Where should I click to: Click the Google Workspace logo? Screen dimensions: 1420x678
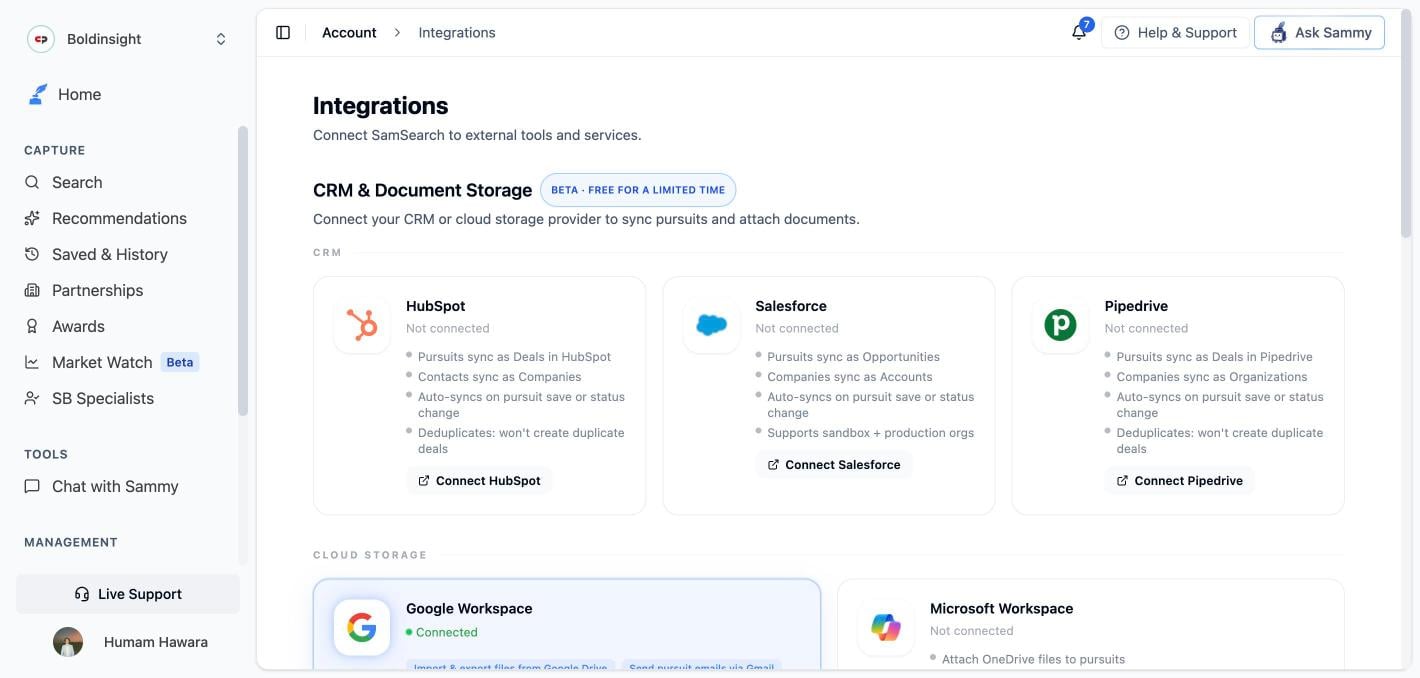(x=362, y=628)
